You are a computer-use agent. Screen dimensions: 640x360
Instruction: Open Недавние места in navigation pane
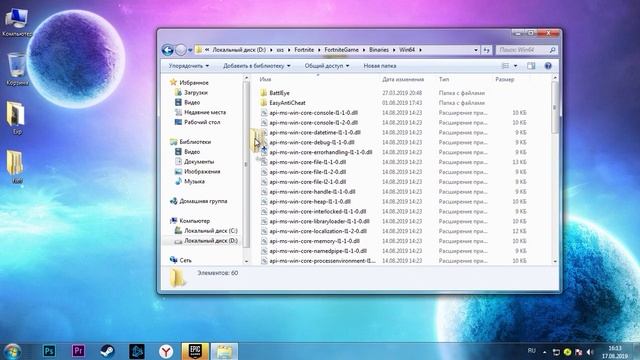(205, 112)
